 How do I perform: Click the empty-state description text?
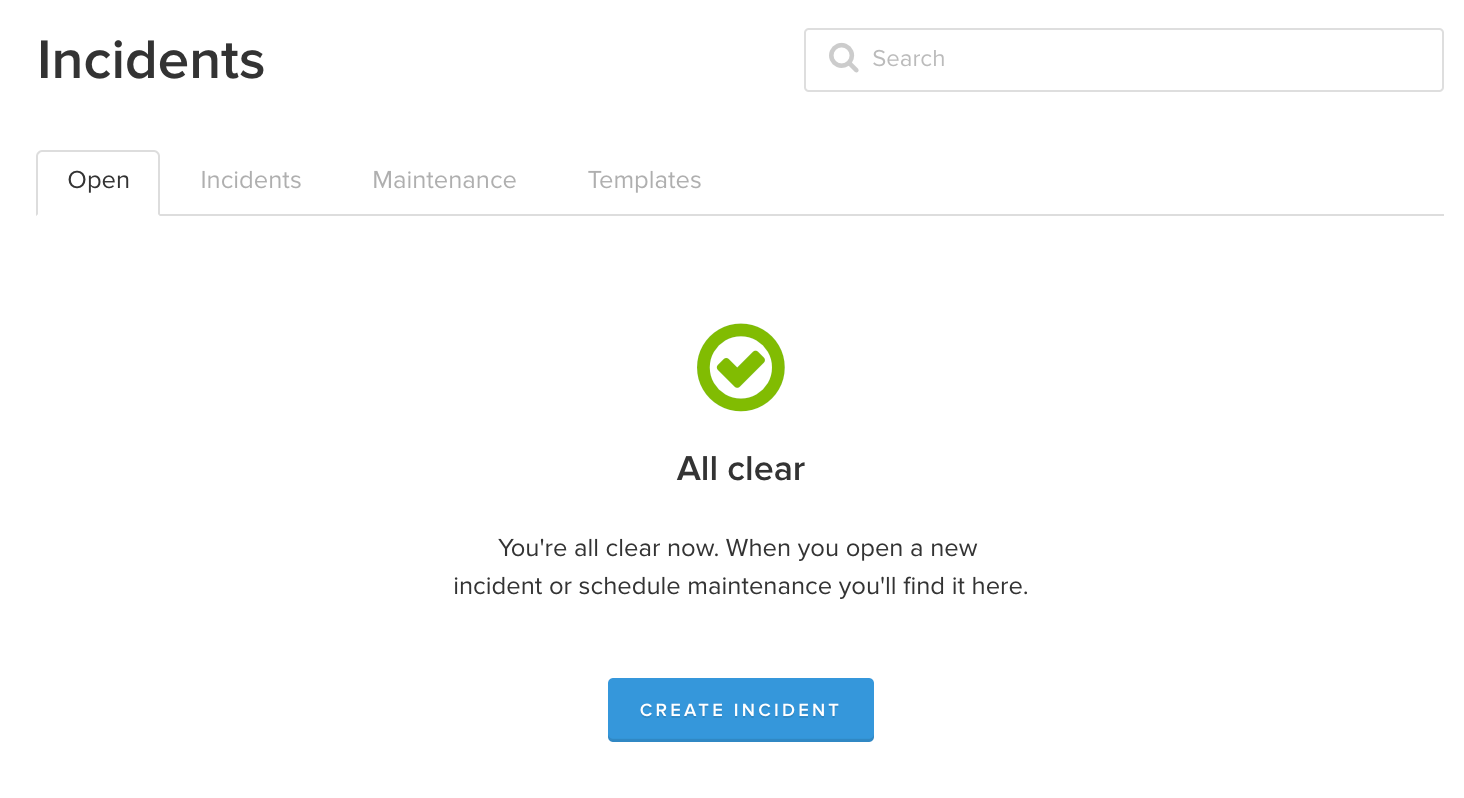[740, 566]
